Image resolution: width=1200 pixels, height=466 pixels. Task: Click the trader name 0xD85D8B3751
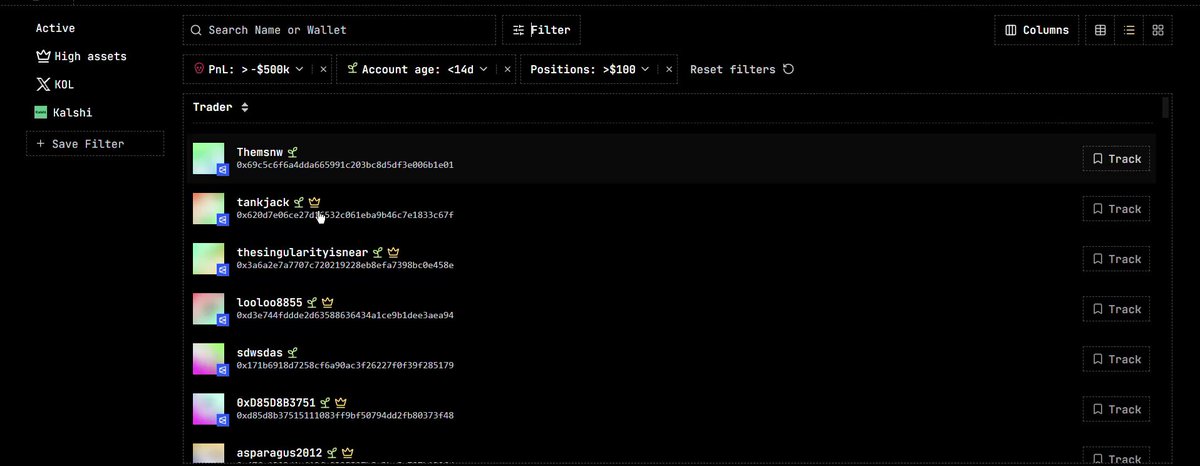coord(276,402)
